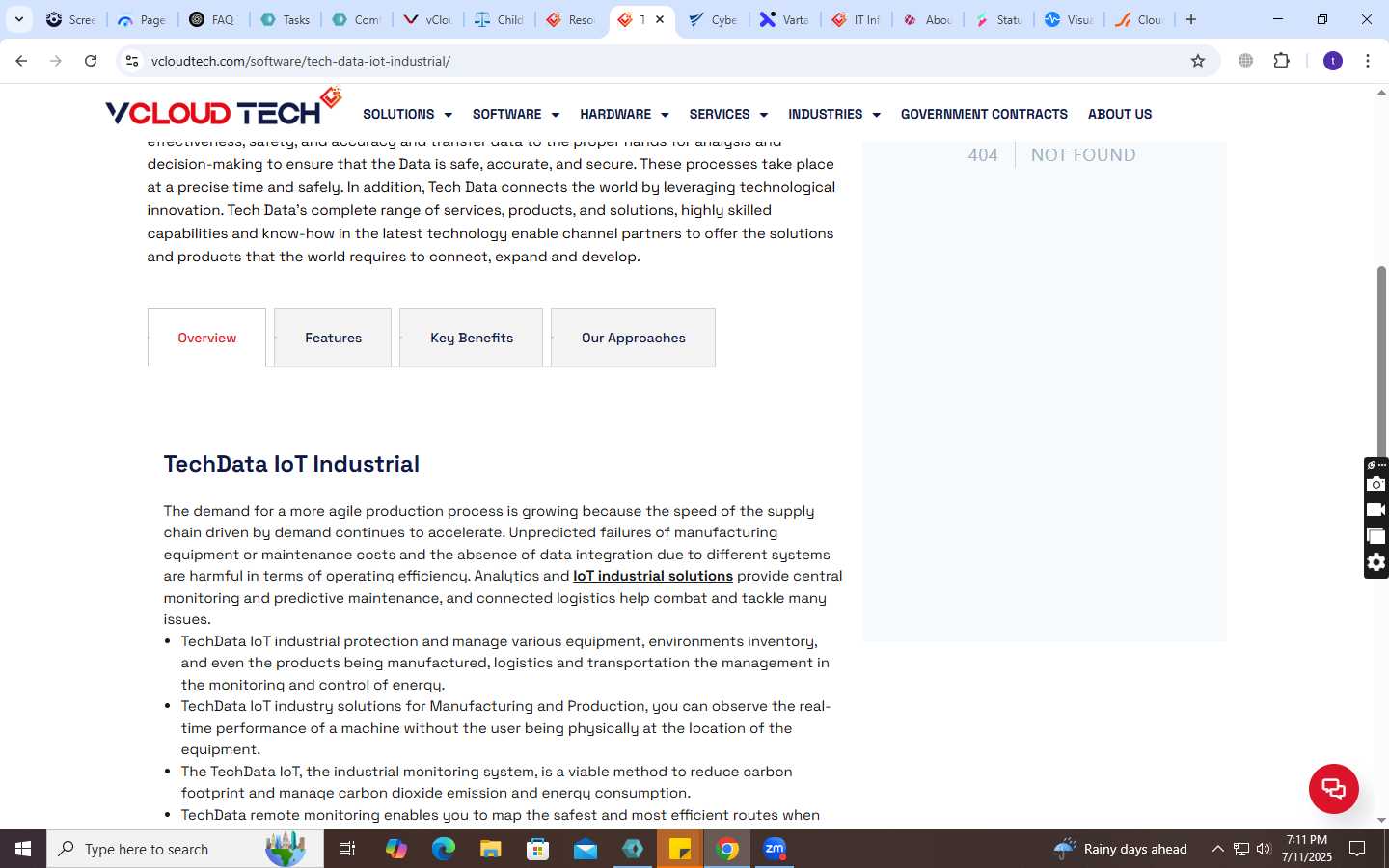This screenshot has height=868, width=1389.
Task: Click the browser back arrow
Action: tap(21, 61)
